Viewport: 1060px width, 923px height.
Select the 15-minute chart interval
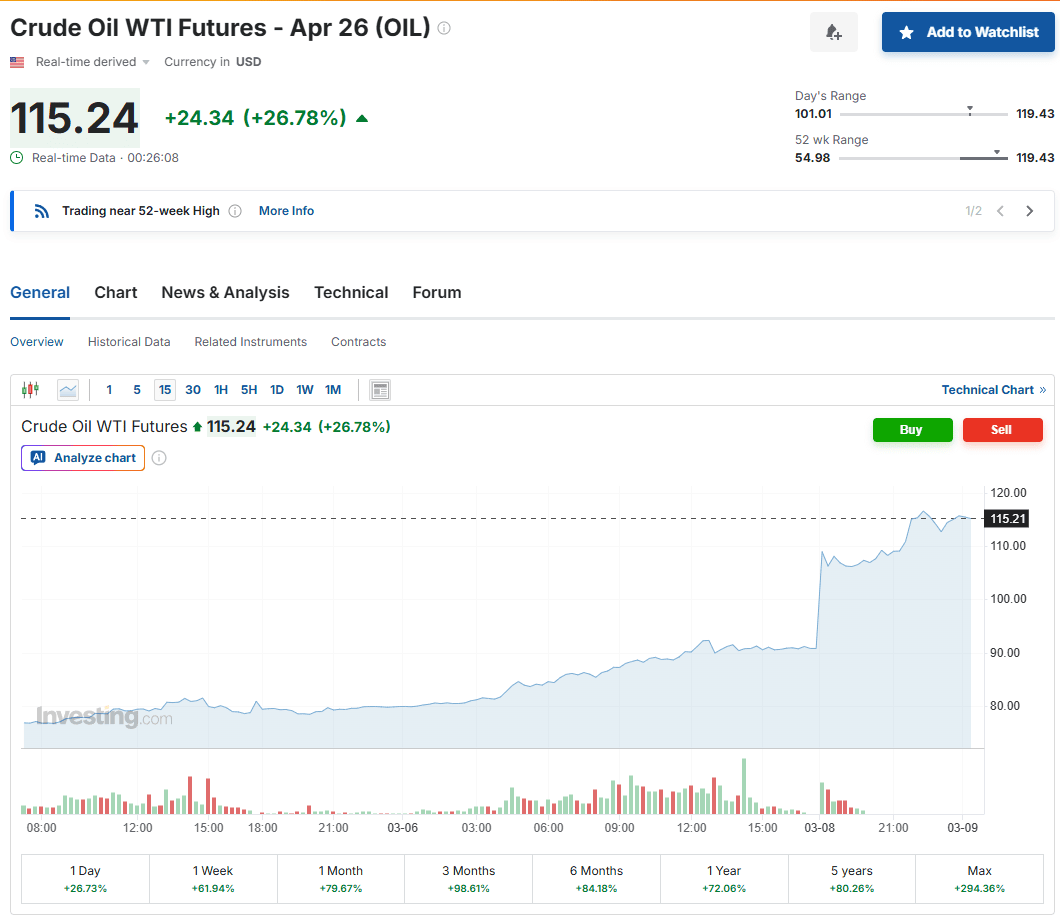point(165,390)
